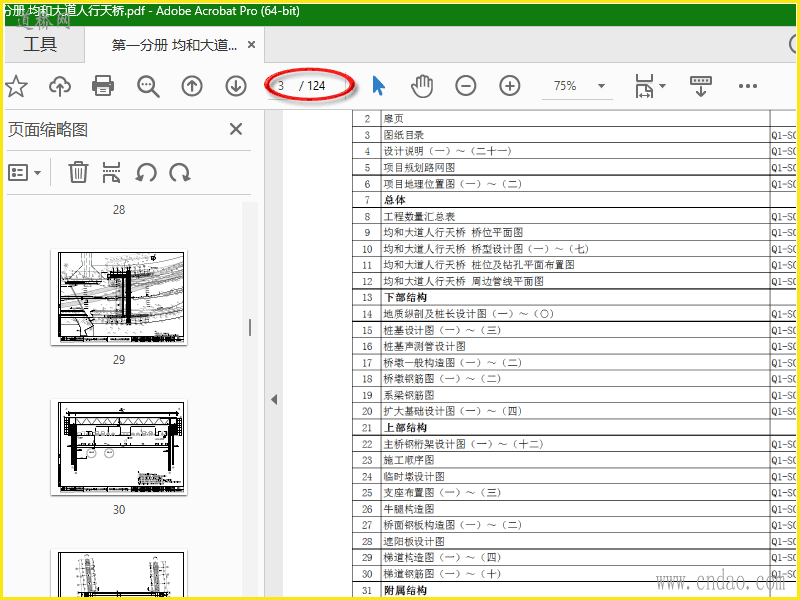Select page 30 thumbnail
Screen dimensions: 800x600
click(x=119, y=447)
